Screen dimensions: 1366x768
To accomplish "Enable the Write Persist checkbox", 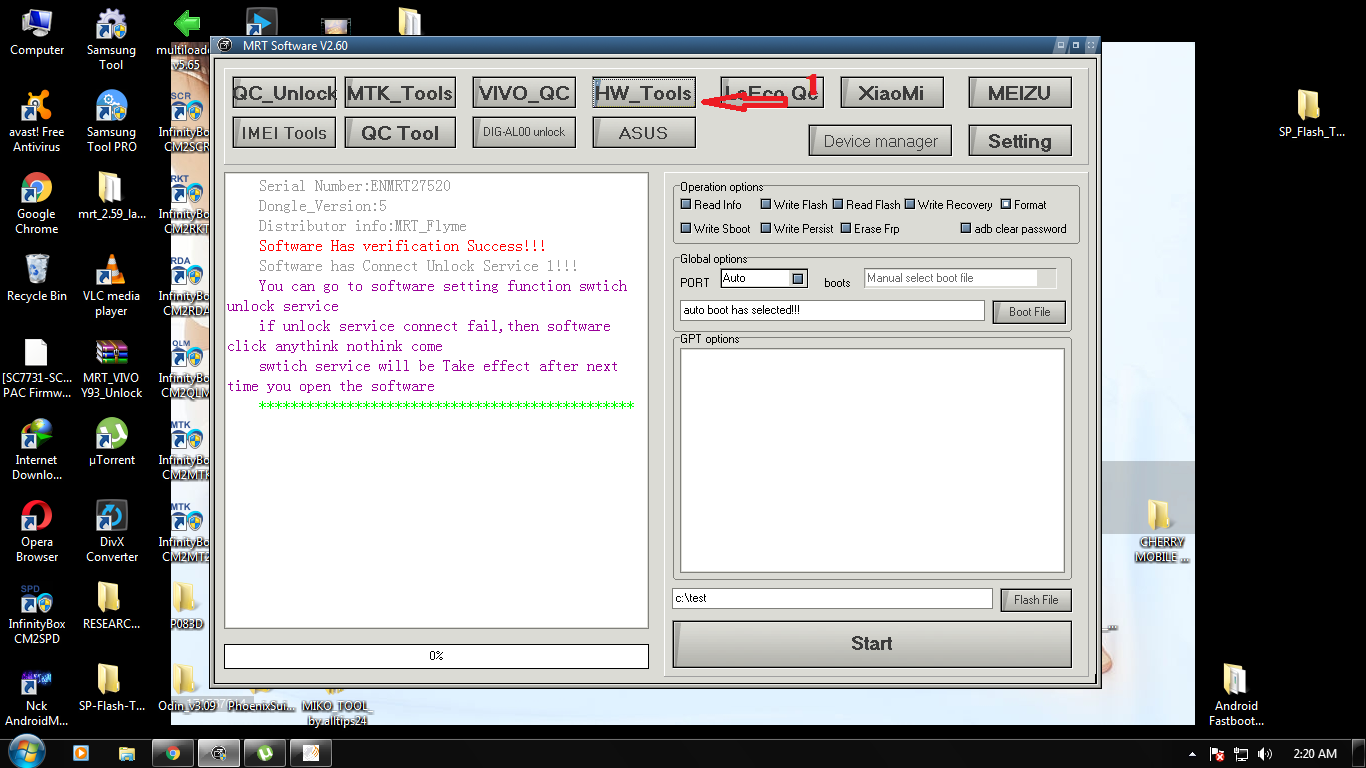I will point(766,228).
